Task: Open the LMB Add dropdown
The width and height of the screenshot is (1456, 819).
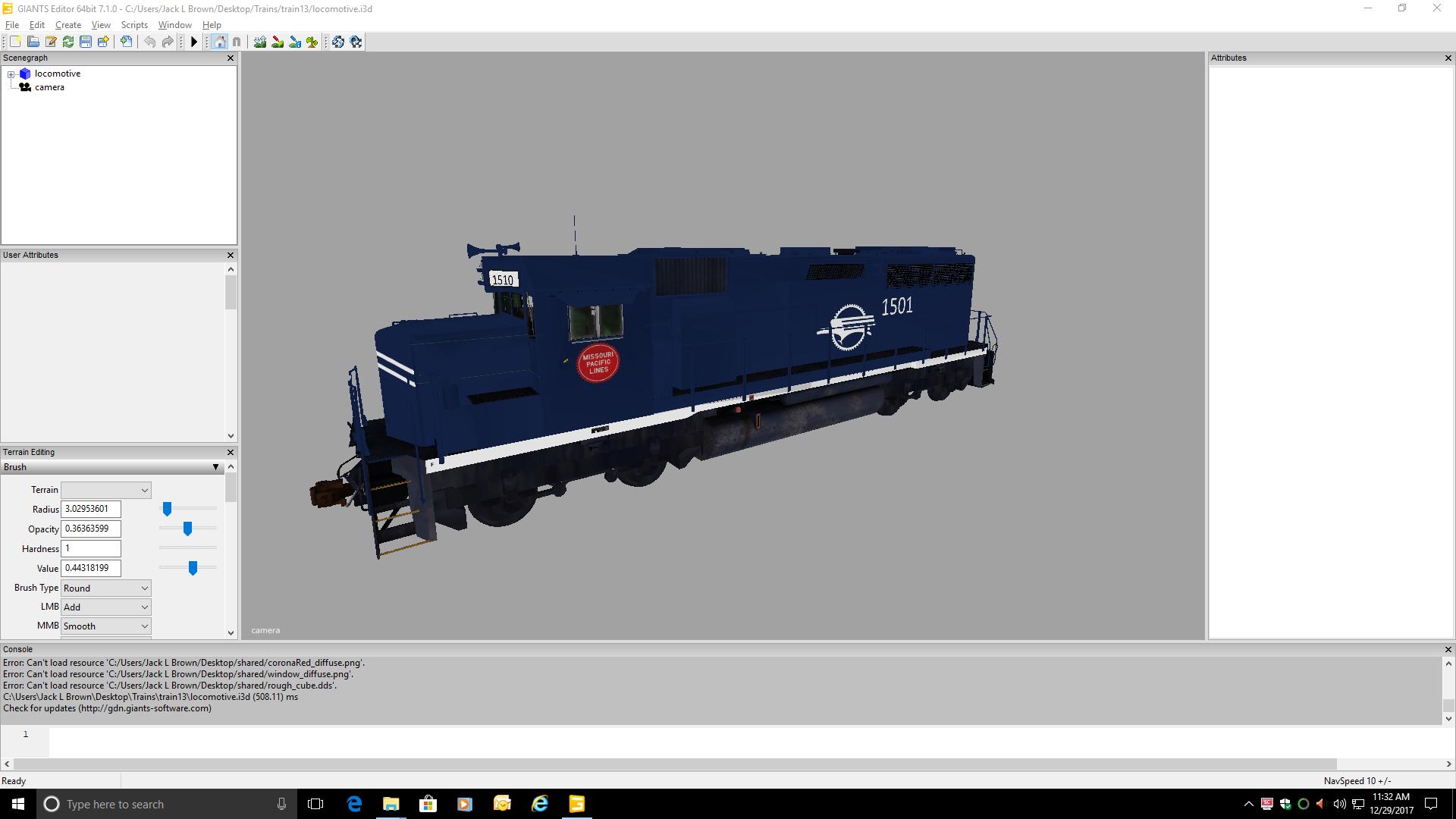Action: 106,607
